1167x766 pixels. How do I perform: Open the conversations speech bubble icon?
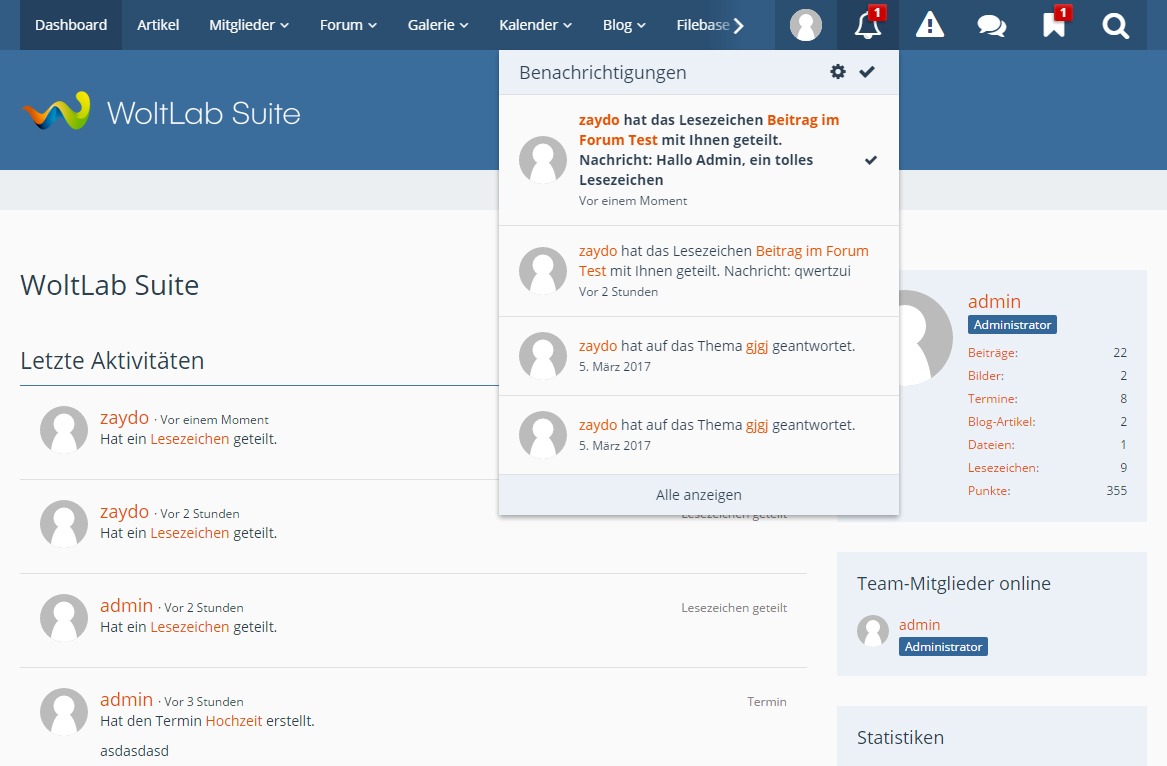tap(992, 25)
